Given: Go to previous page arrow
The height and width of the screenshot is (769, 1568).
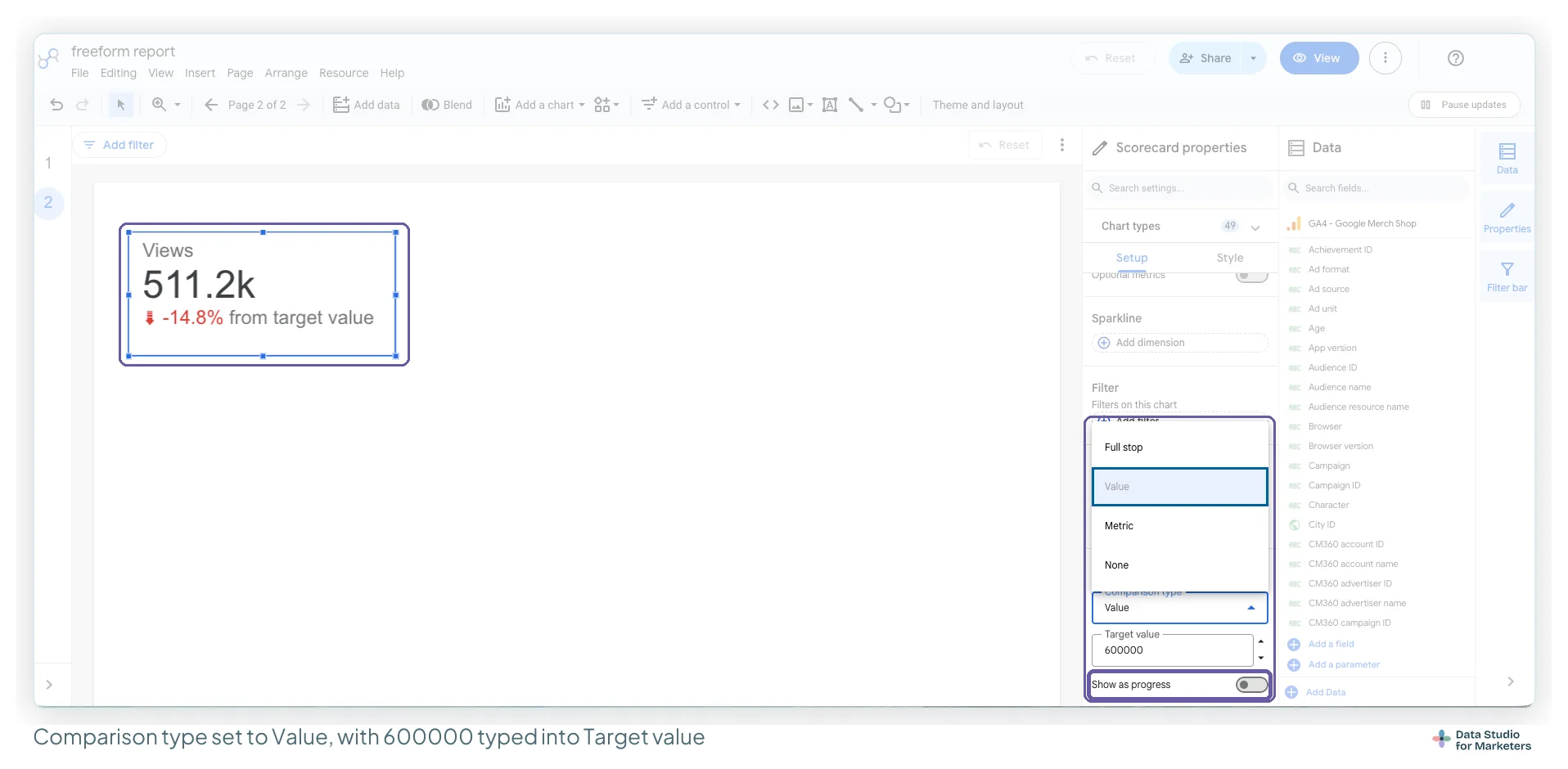Looking at the screenshot, I should click(x=211, y=105).
